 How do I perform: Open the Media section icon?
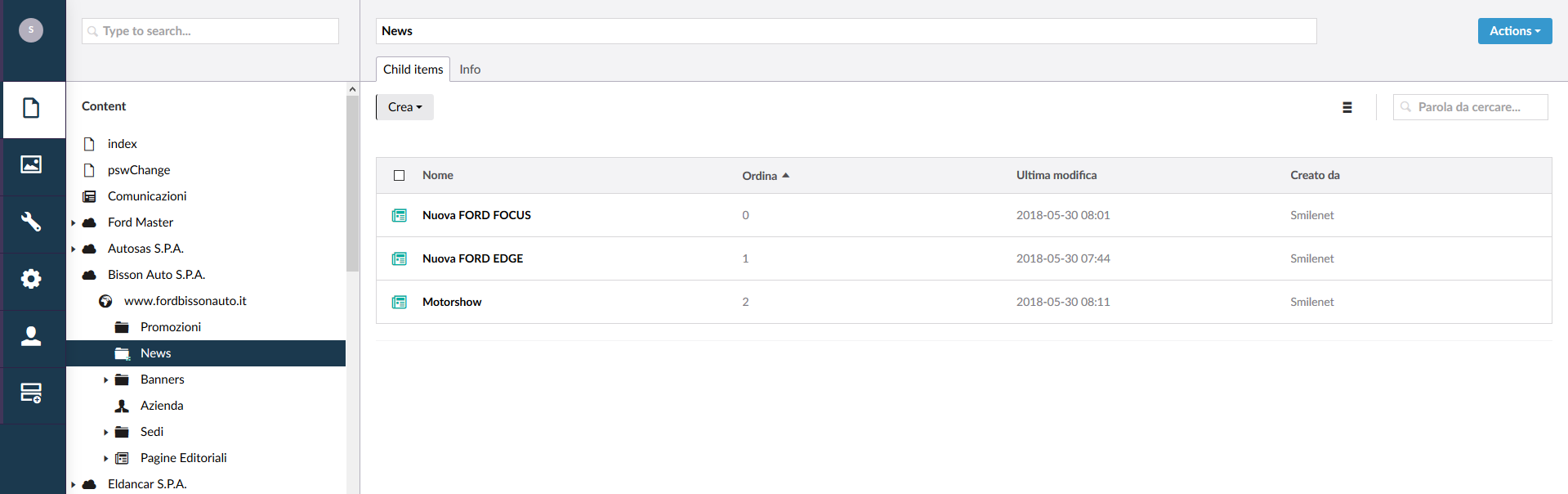pos(32,165)
